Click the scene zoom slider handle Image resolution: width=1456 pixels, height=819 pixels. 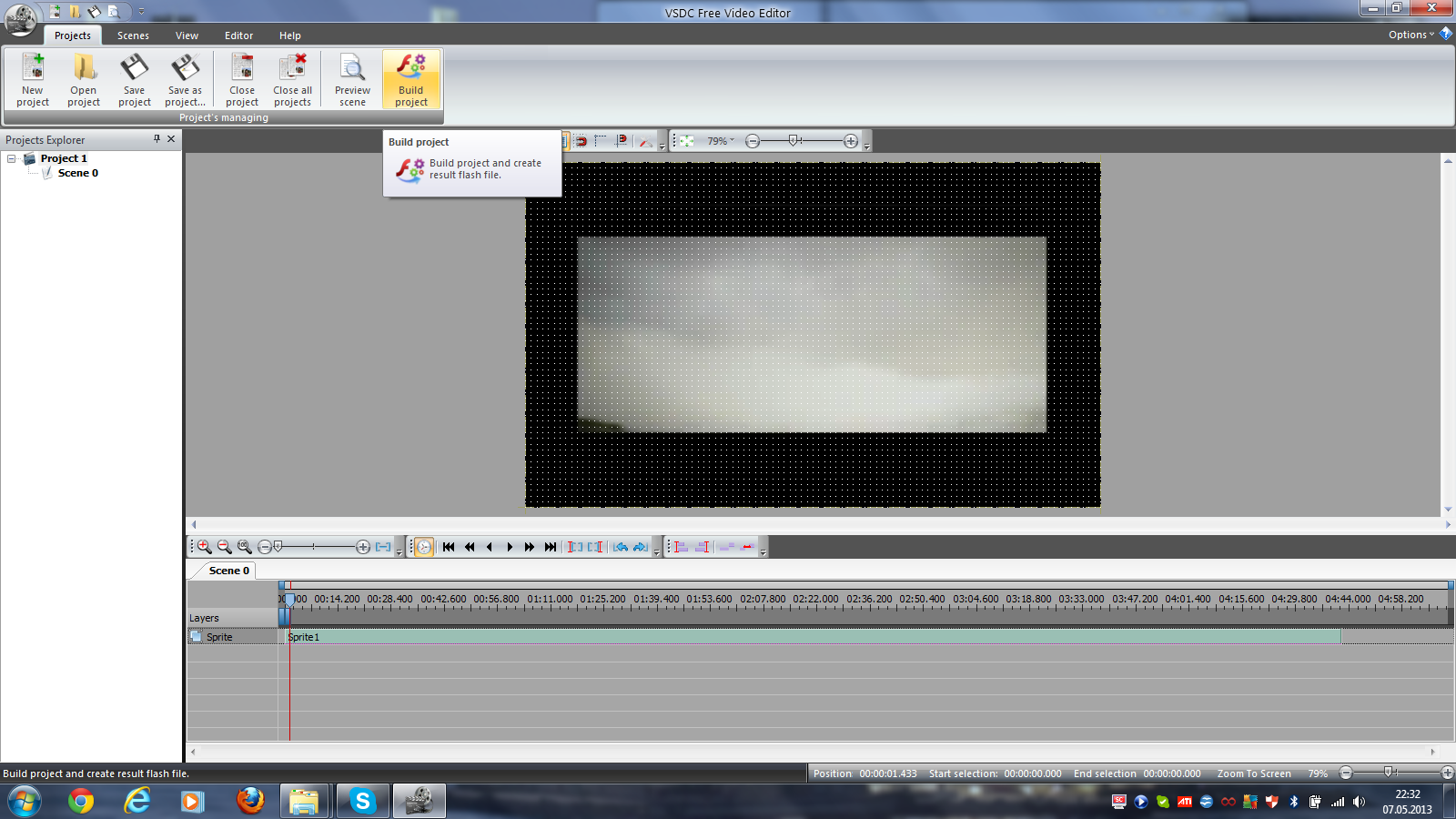(x=794, y=140)
